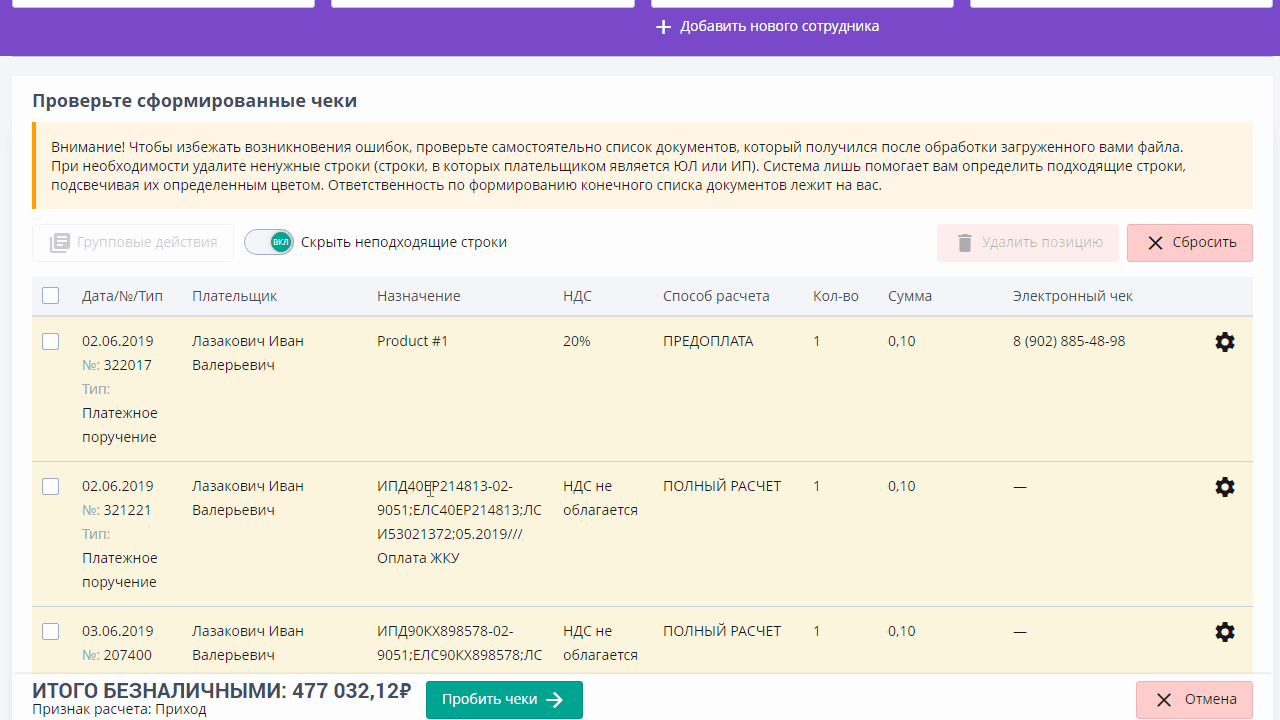The width and height of the screenshot is (1280, 720).
Task: Click document number 322017
Action: click(x=128, y=365)
